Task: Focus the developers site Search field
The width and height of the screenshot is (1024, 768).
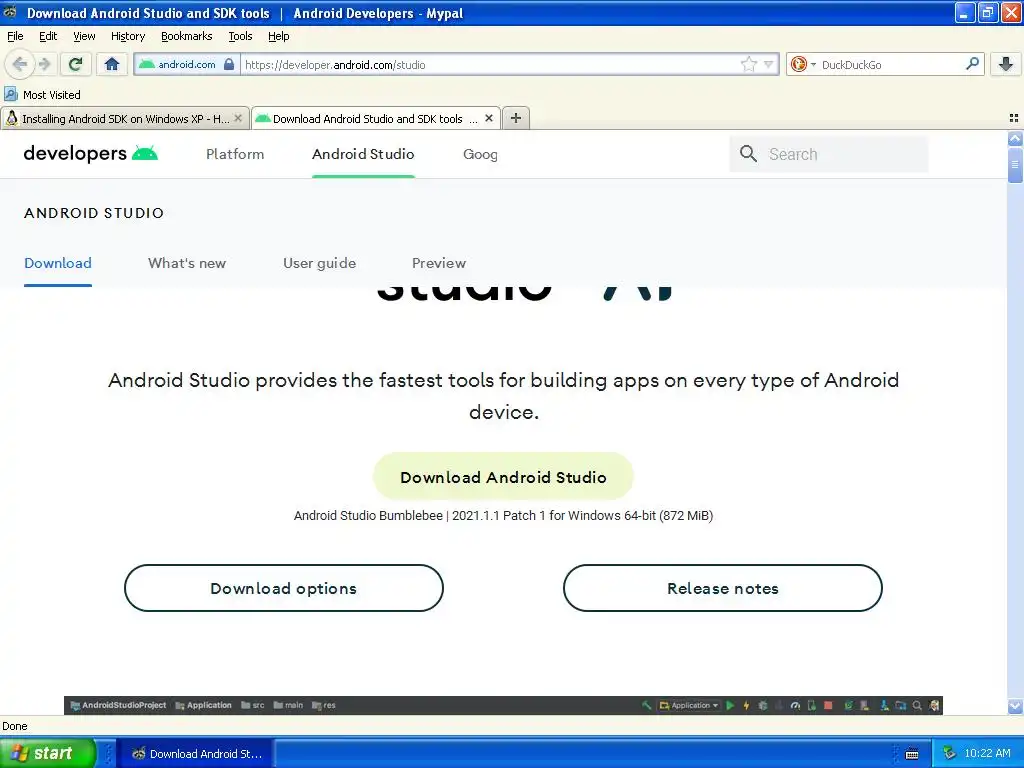Action: pos(829,154)
